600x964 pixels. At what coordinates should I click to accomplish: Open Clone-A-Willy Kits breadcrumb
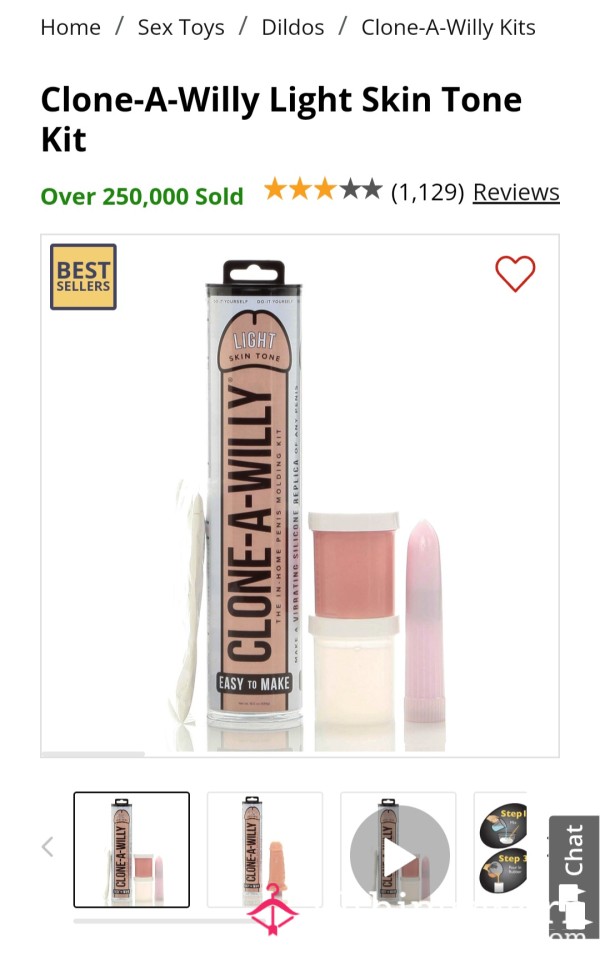448,28
